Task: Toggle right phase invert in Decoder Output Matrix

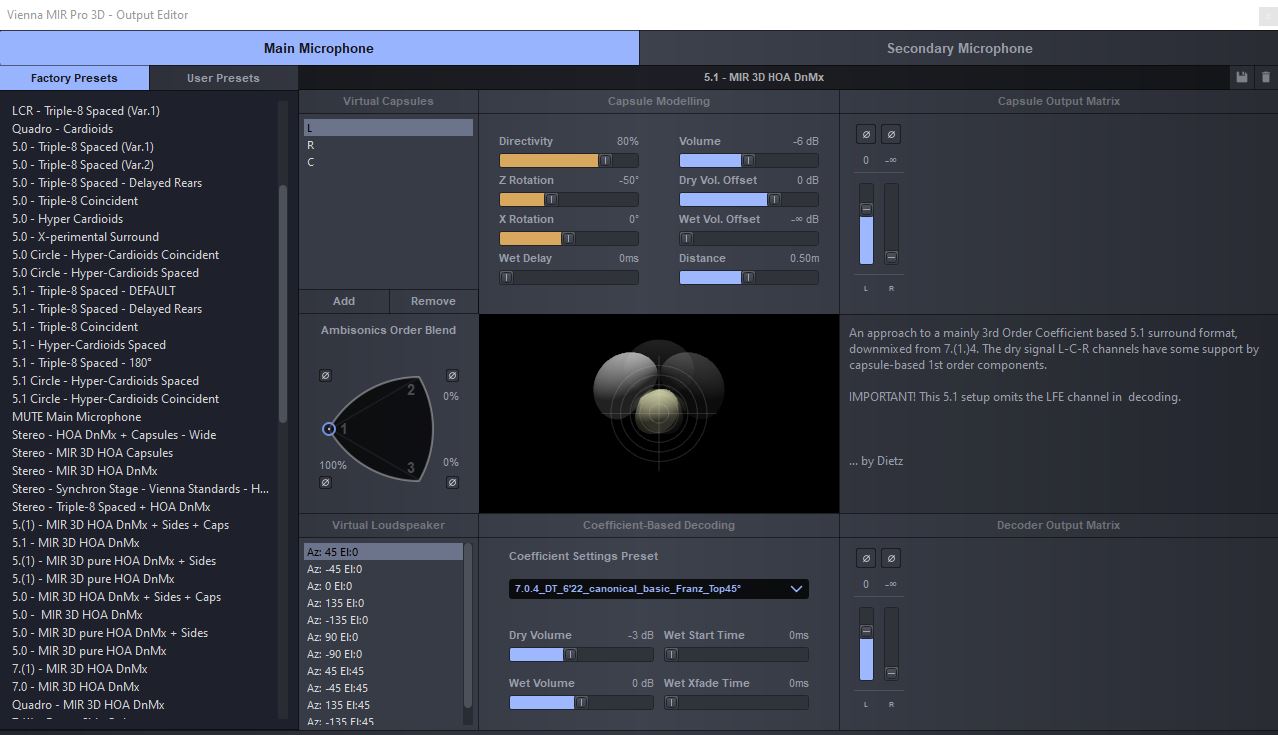Action: point(891,558)
